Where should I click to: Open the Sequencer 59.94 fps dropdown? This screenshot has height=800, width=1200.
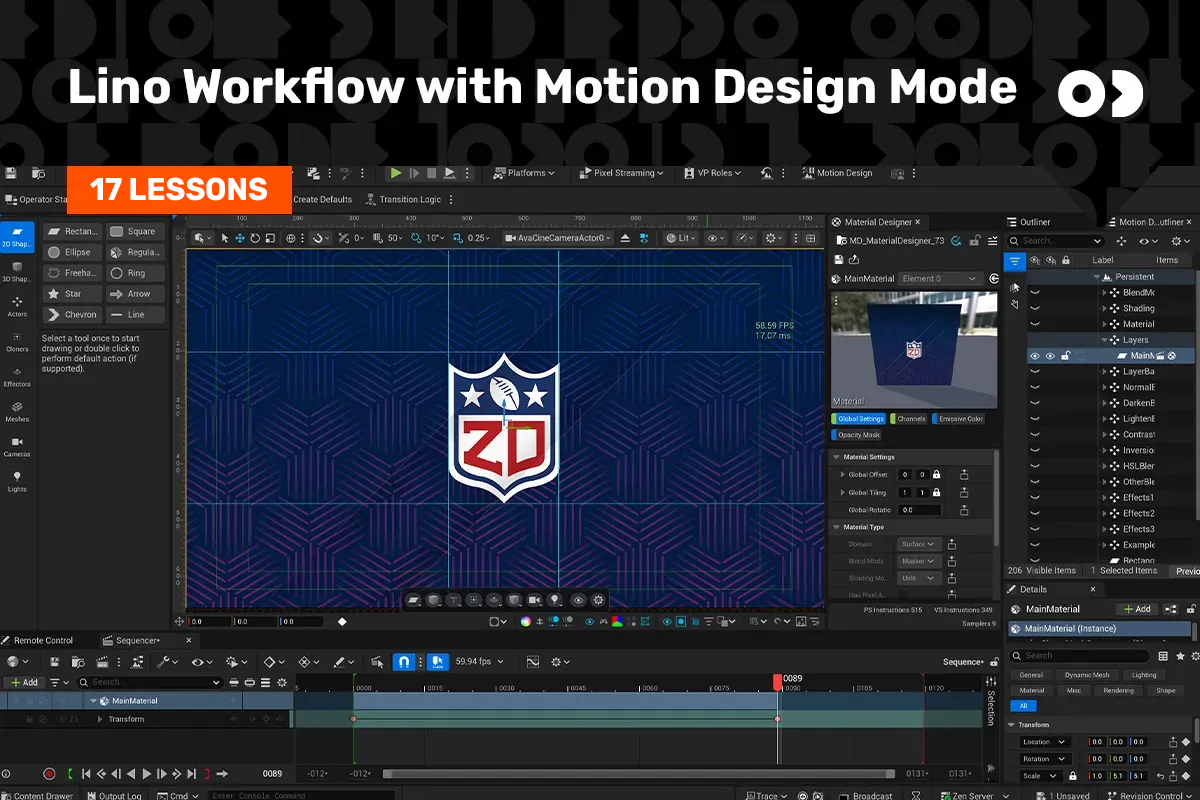click(480, 661)
